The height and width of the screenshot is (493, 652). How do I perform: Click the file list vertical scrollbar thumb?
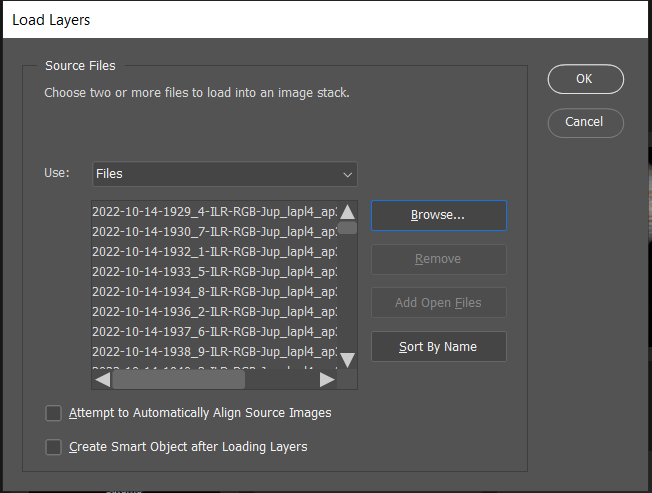click(347, 228)
